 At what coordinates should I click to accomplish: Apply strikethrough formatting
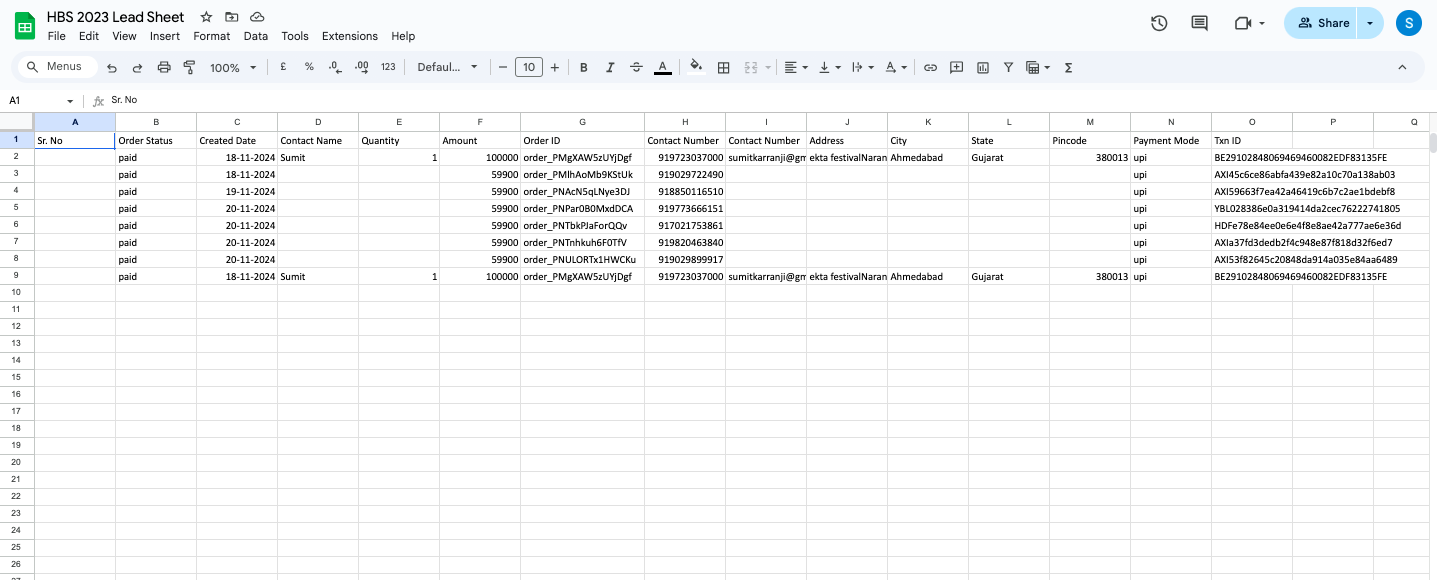pyautogui.click(x=636, y=67)
